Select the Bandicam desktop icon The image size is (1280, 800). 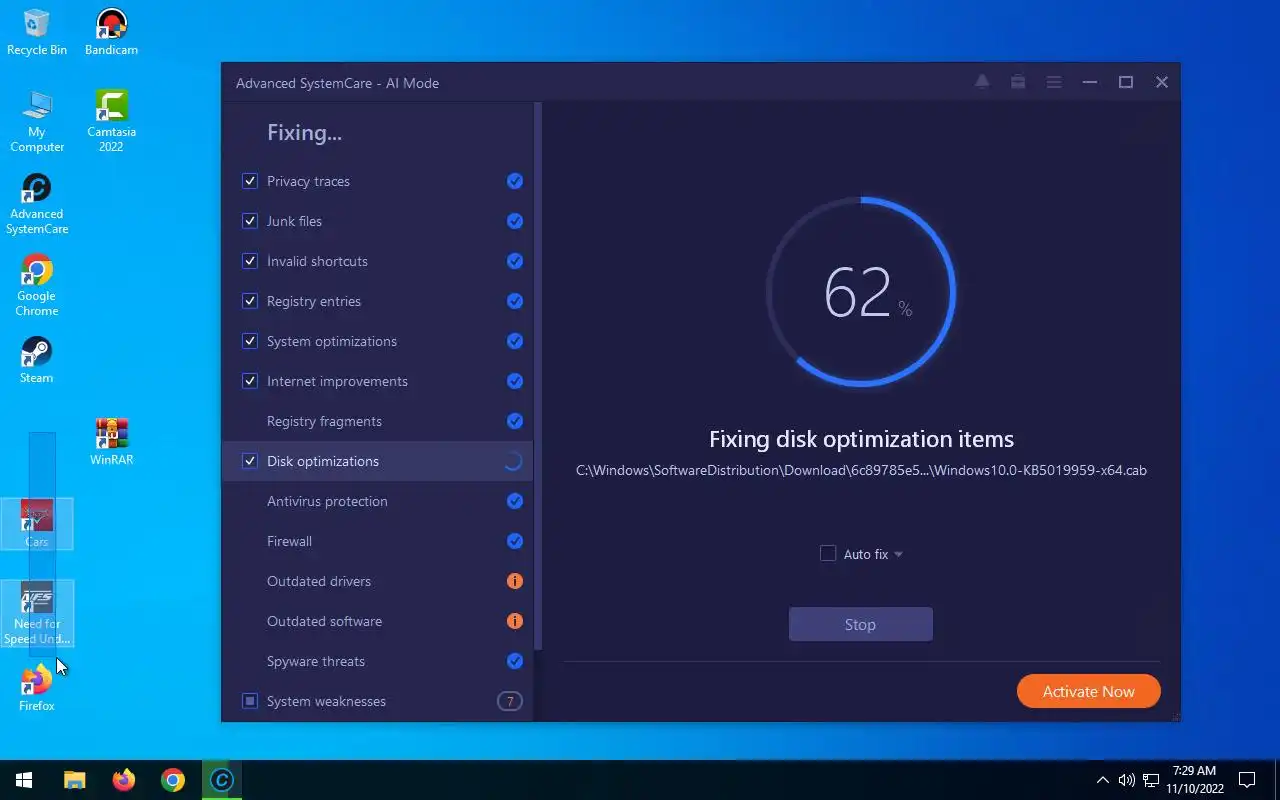pos(111,32)
